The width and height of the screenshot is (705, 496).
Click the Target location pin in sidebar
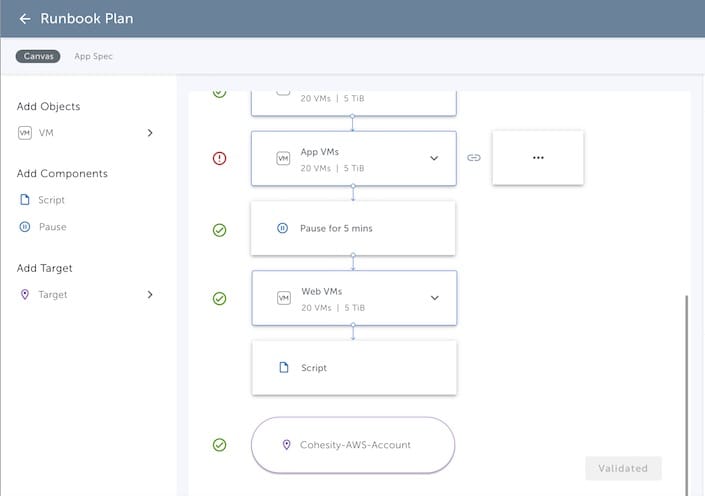click(25, 295)
